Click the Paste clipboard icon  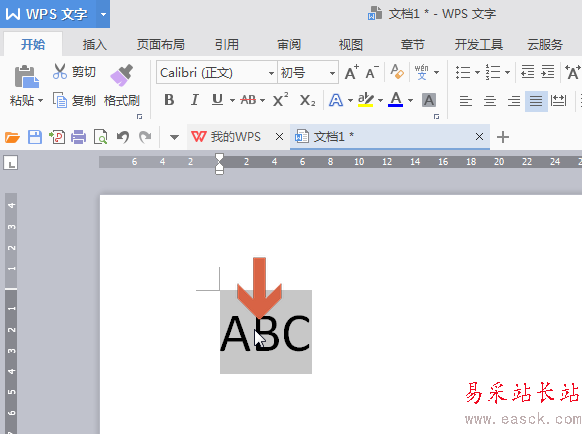click(26, 77)
